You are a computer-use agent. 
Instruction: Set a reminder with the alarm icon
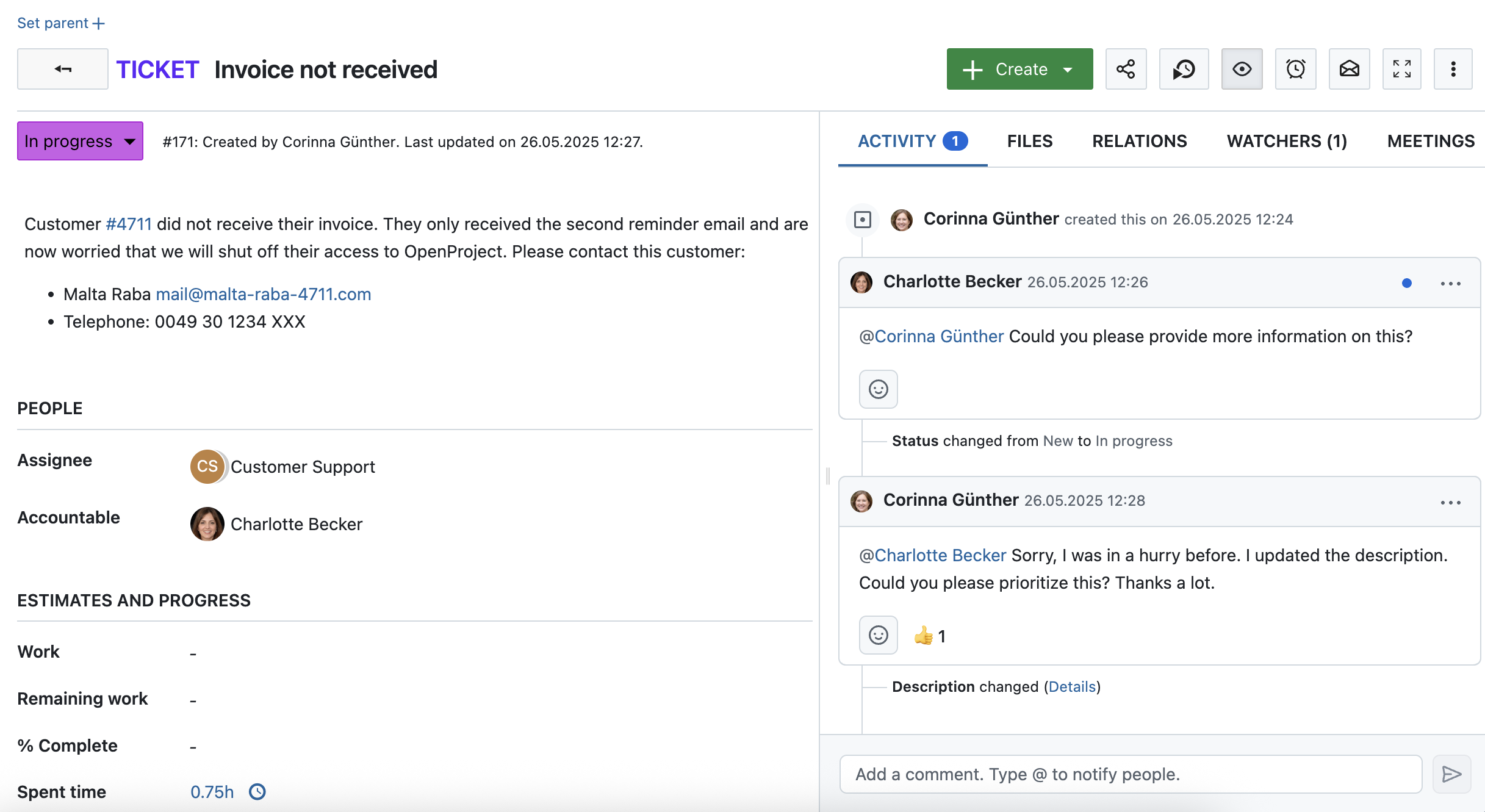(1295, 69)
